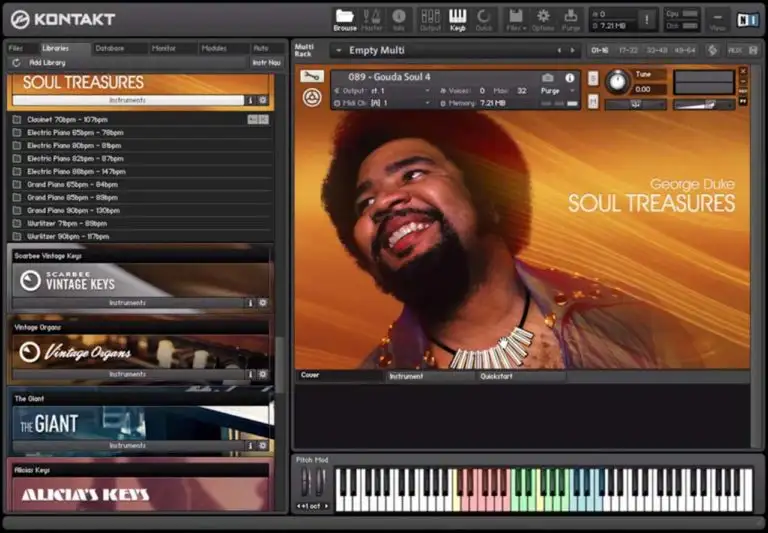768x533 pixels.
Task: Toggle the minimized View button
Action: [717, 20]
